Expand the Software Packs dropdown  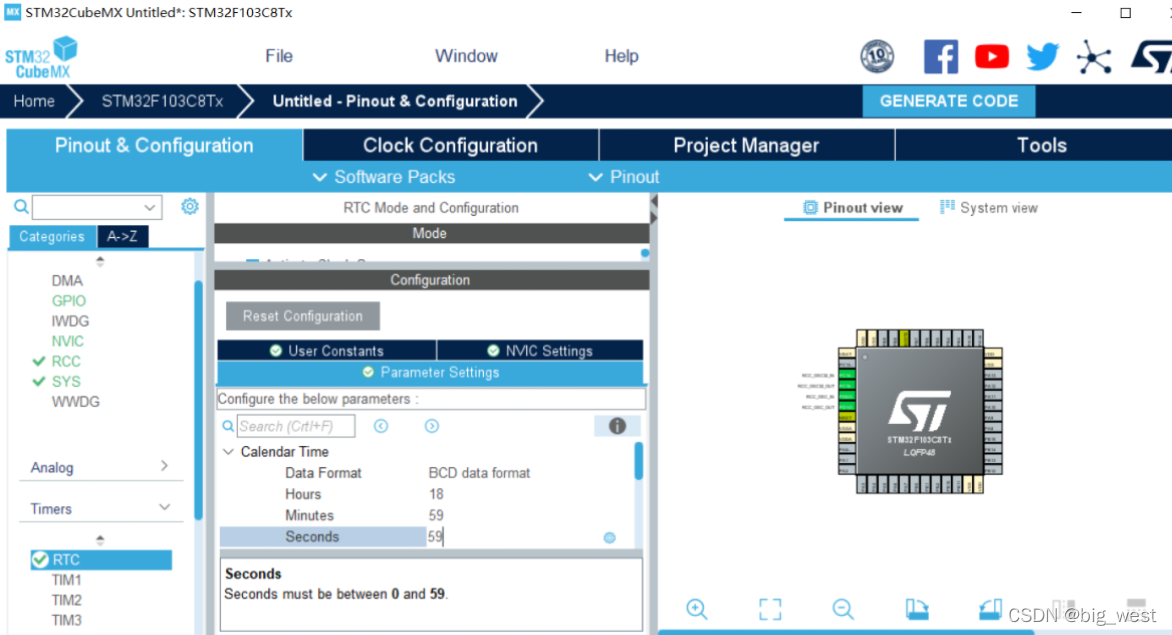[383, 177]
